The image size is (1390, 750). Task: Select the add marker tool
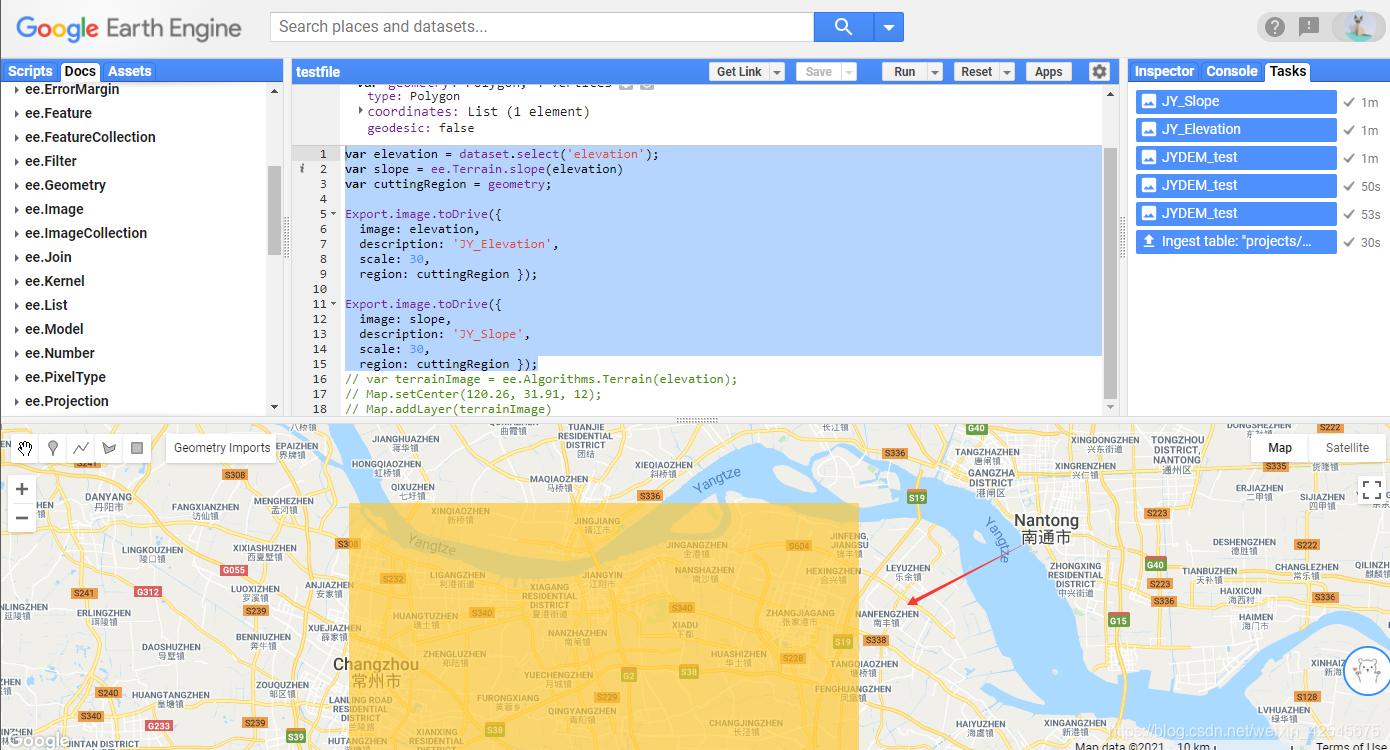[x=53, y=448]
